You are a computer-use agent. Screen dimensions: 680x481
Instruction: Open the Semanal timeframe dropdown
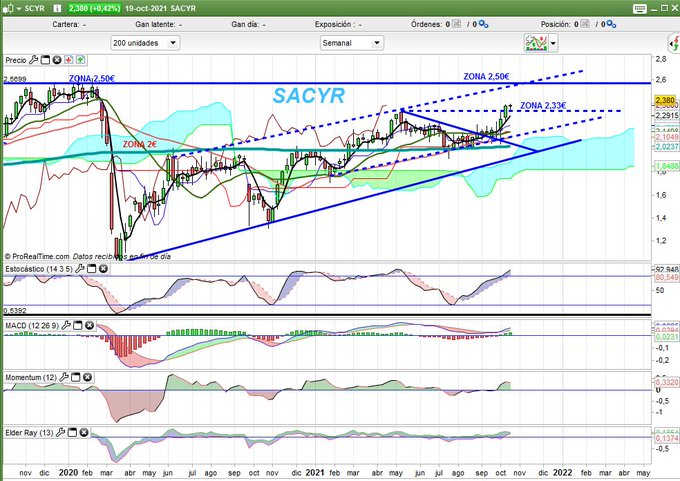point(351,43)
